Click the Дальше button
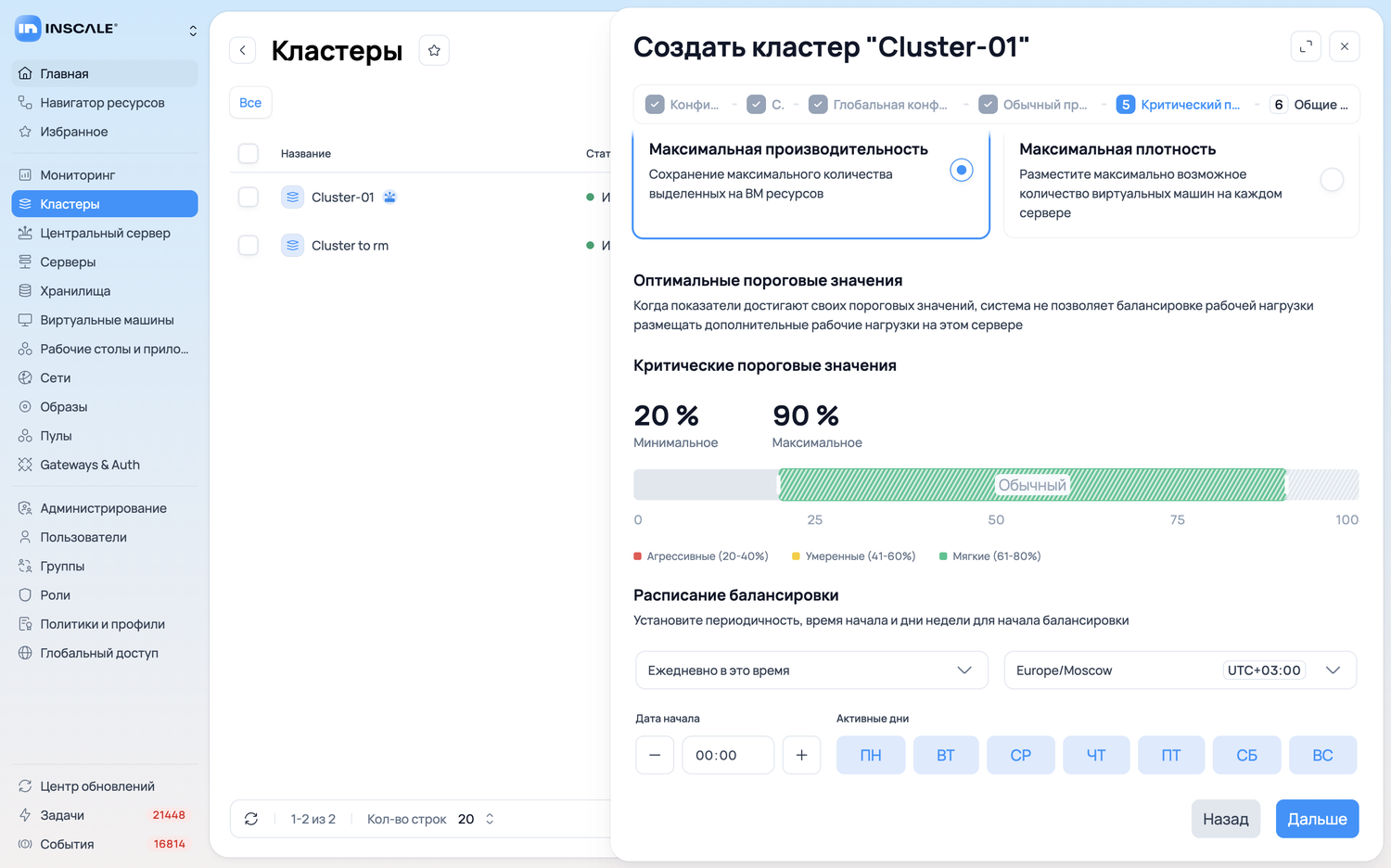The height and width of the screenshot is (868, 1391). pos(1317,819)
